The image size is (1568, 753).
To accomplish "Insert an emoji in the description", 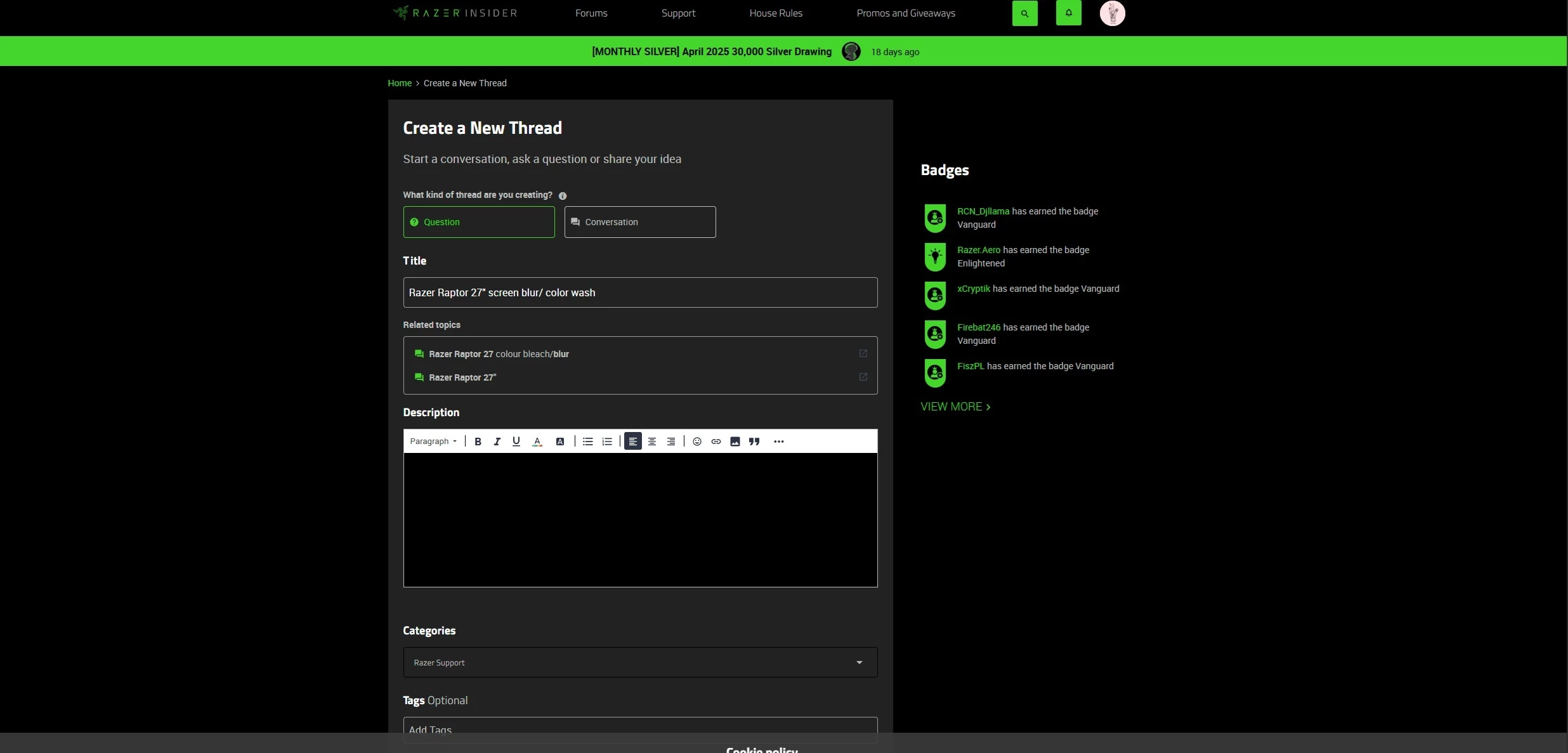I will pyautogui.click(x=696, y=442).
